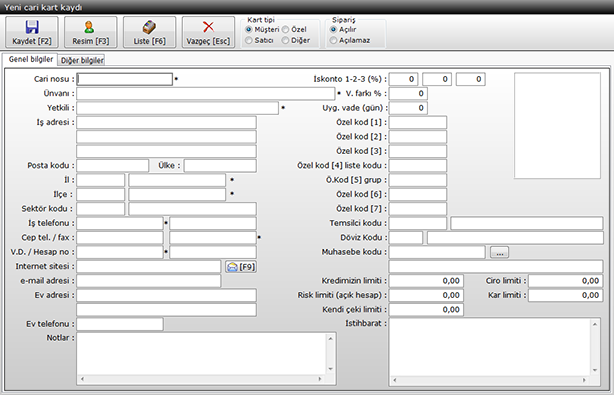Click the Özel kod [1] field

418,123
